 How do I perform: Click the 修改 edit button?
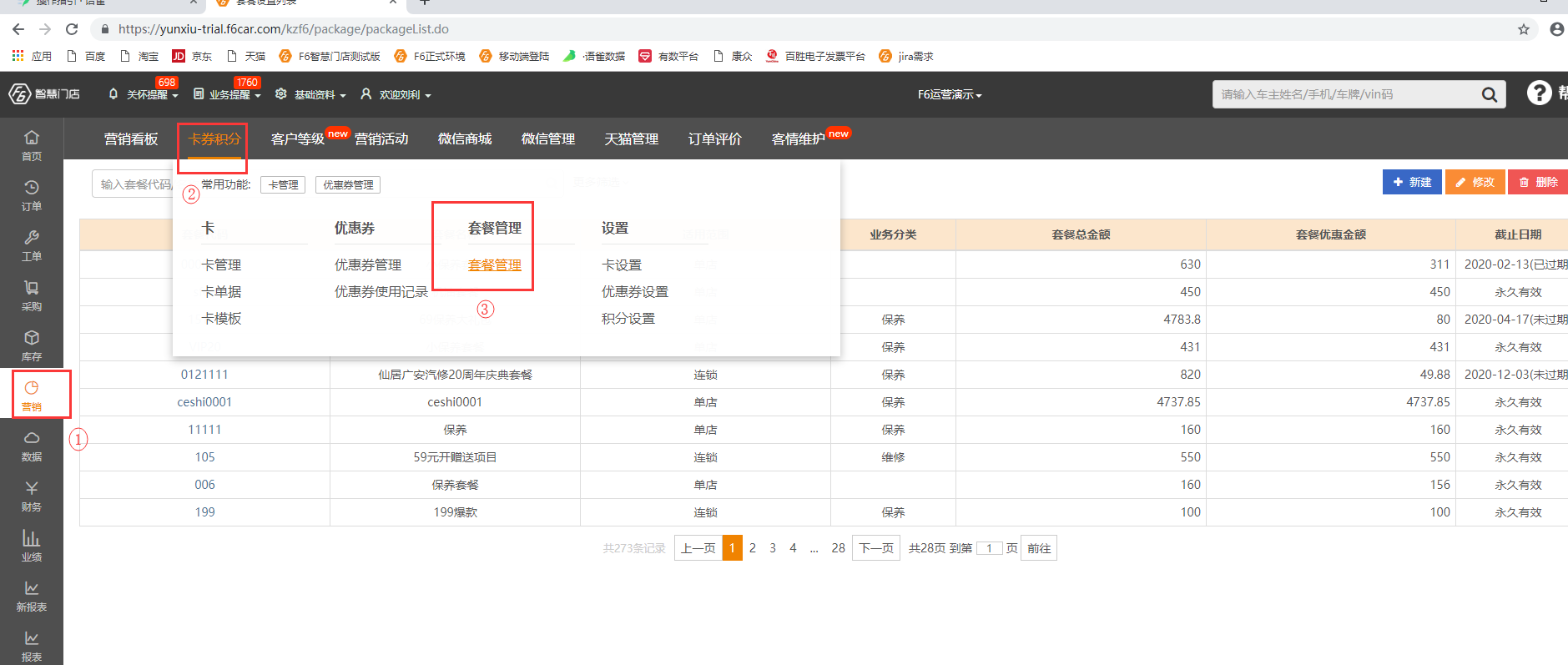pos(1475,182)
